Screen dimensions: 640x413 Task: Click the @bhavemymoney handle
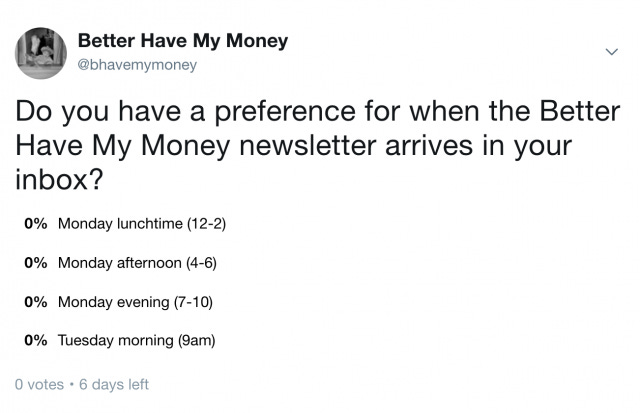[137, 65]
